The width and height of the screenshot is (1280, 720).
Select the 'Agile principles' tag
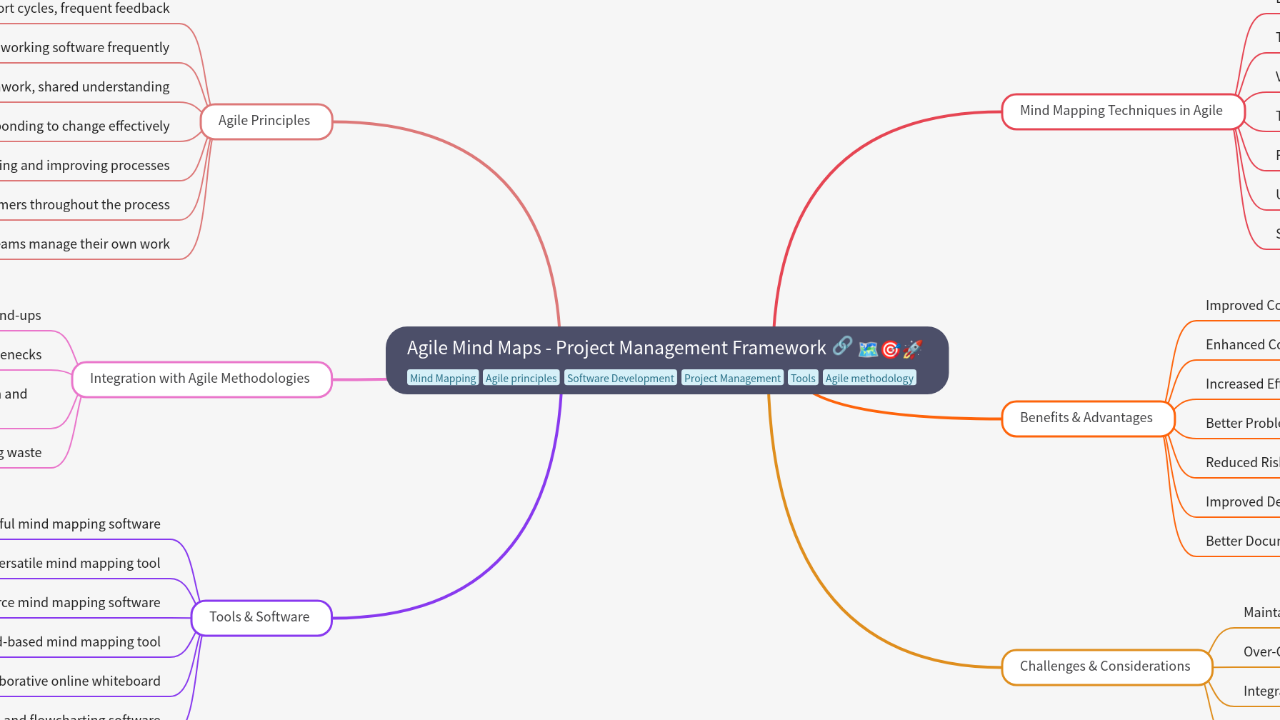pyautogui.click(x=521, y=378)
